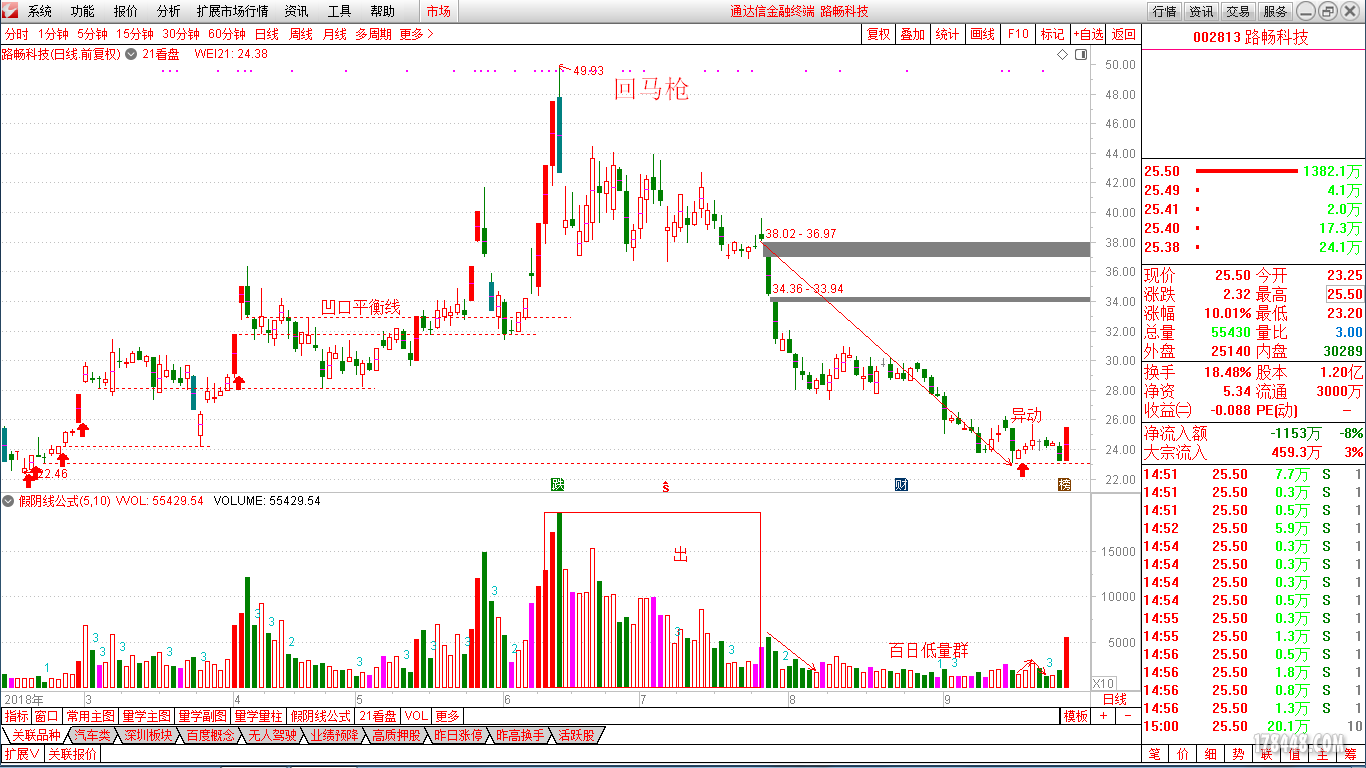Select the 百度概念 sector tab
Viewport: 1366px width, 768px height.
(x=210, y=735)
